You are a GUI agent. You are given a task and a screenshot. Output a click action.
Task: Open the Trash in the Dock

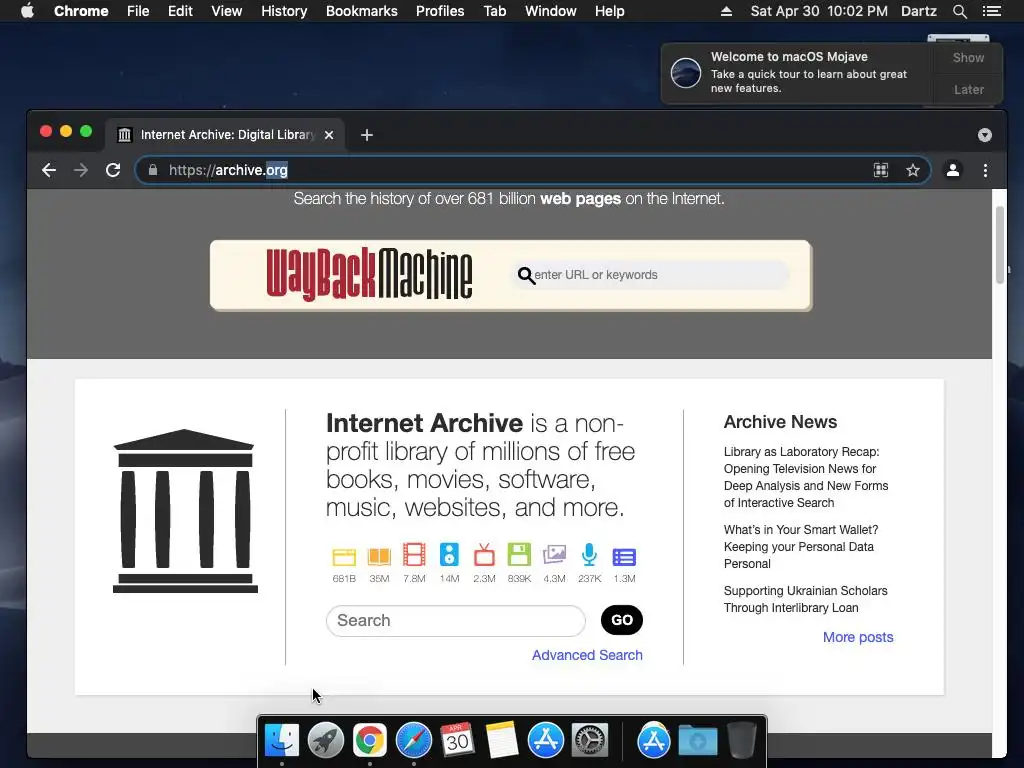[741, 740]
